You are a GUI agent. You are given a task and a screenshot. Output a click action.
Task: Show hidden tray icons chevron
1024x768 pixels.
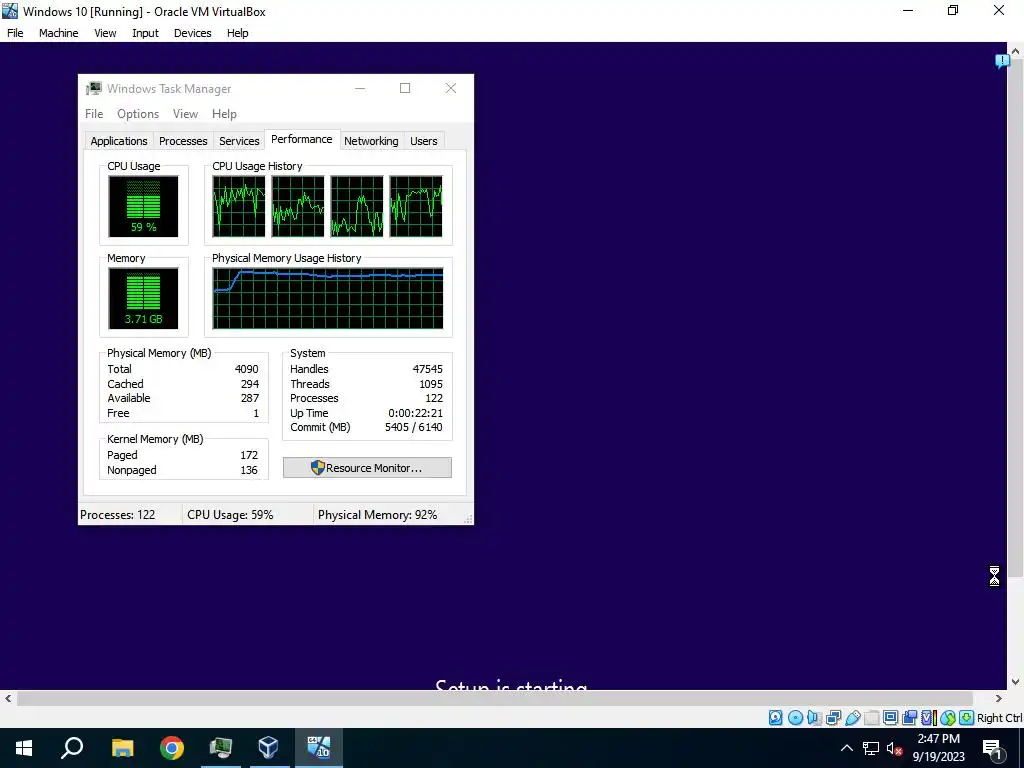point(846,748)
